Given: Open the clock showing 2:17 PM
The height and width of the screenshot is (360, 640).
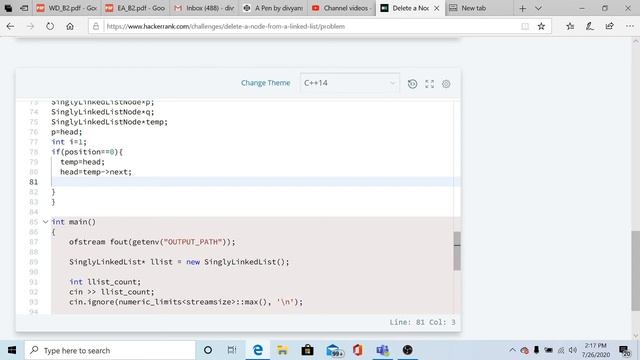Looking at the screenshot, I should pyautogui.click(x=596, y=350).
